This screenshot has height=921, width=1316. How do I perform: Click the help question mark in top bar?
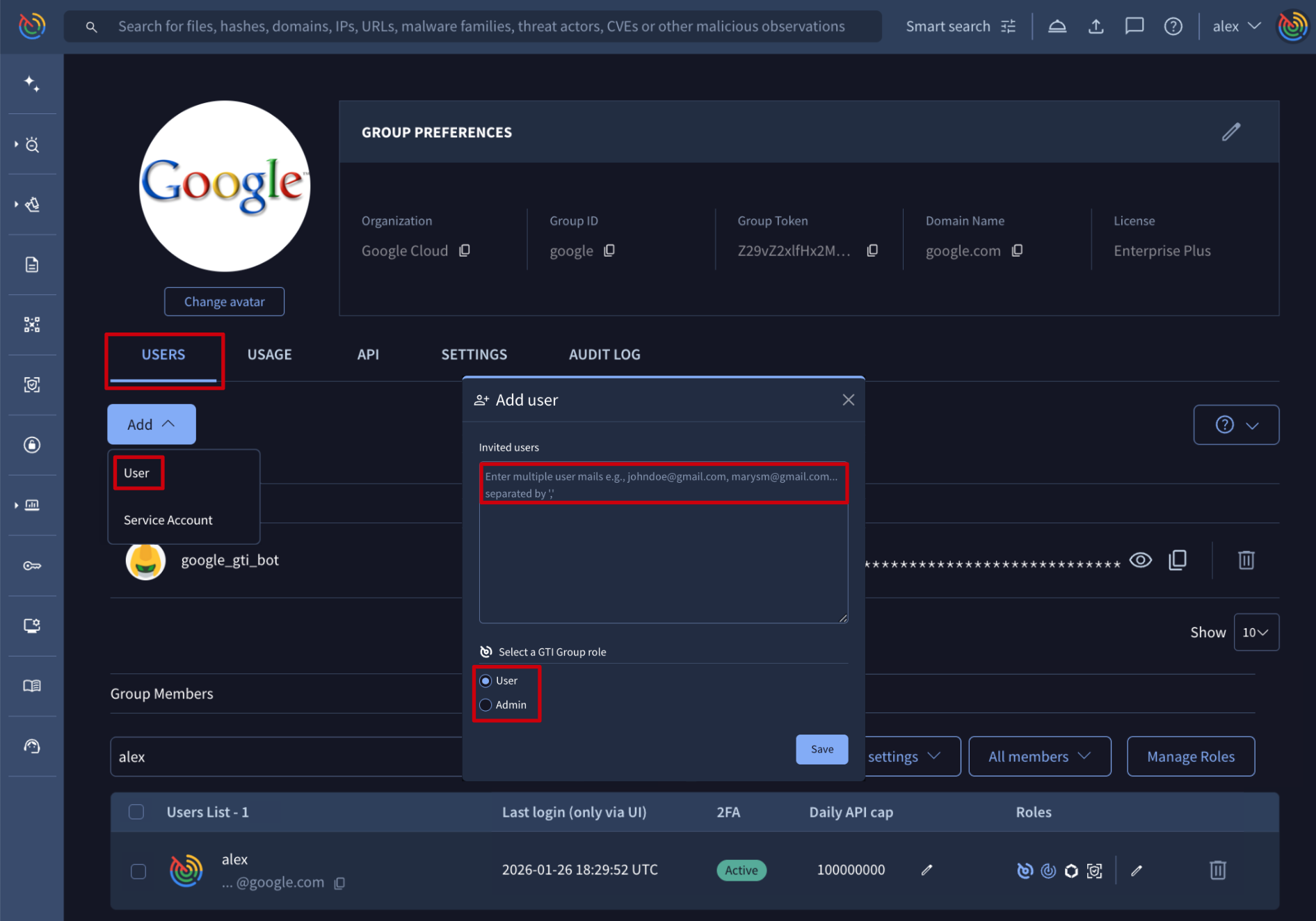click(x=1173, y=26)
